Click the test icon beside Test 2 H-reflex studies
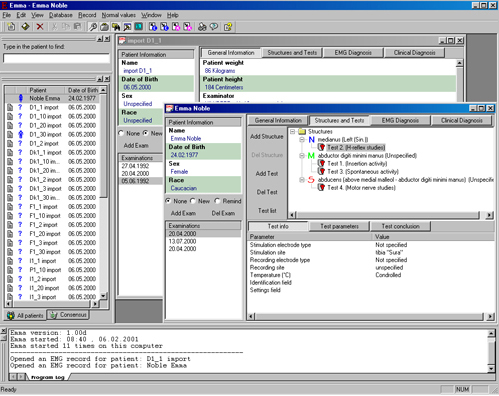 321,147
